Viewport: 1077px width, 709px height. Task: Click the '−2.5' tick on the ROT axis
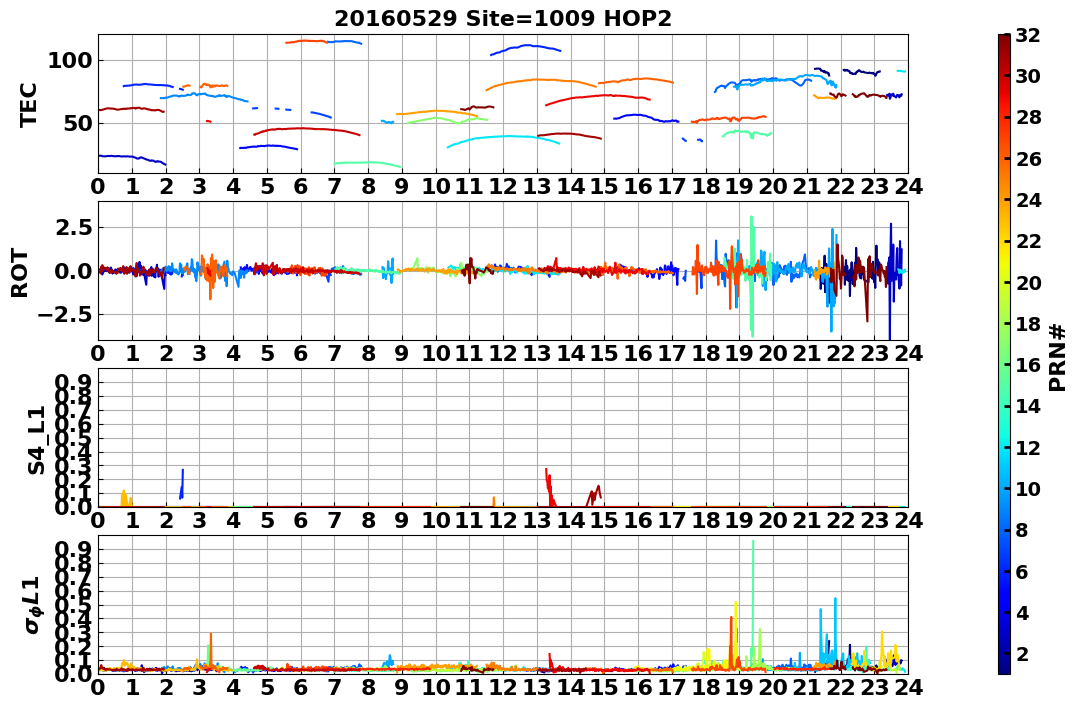(63, 315)
